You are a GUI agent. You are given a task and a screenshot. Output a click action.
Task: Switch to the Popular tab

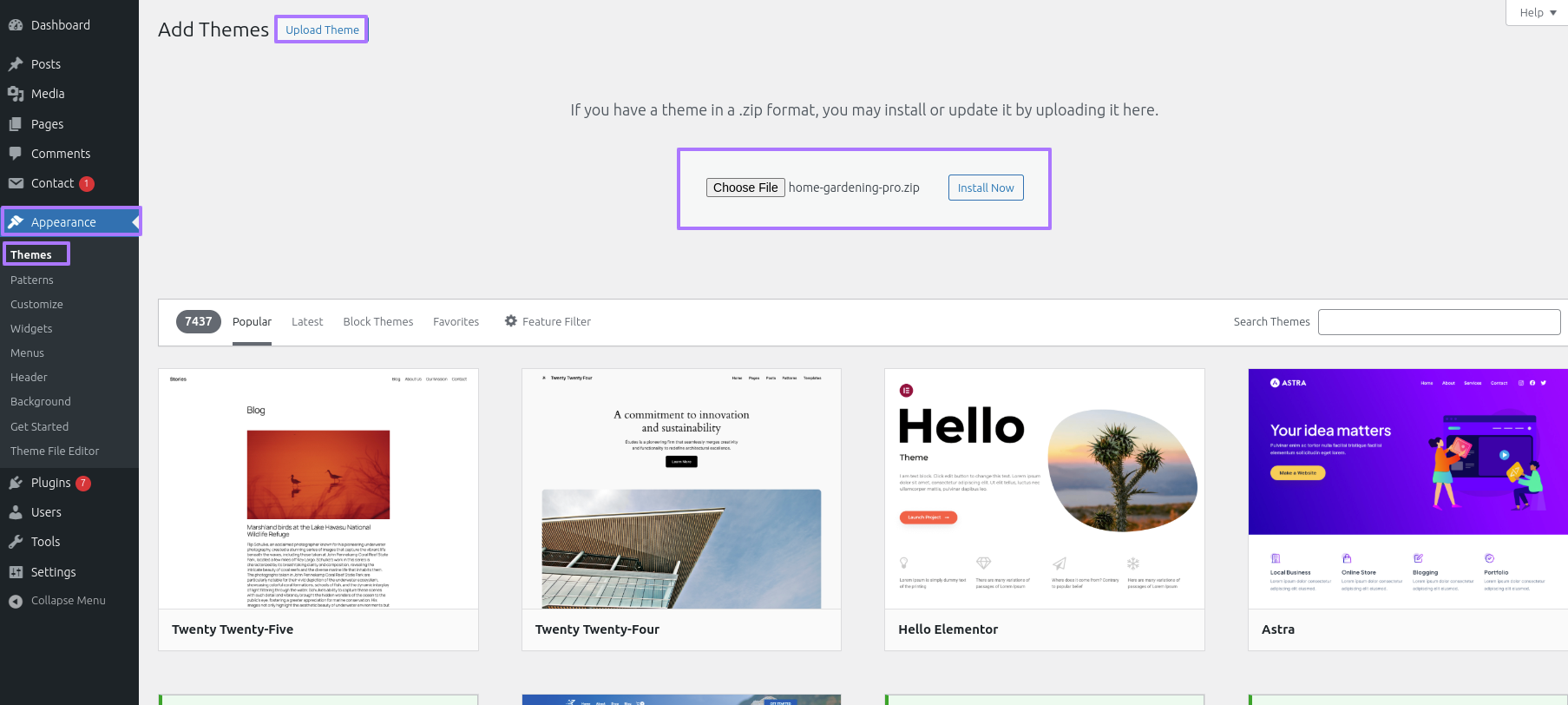click(x=252, y=321)
